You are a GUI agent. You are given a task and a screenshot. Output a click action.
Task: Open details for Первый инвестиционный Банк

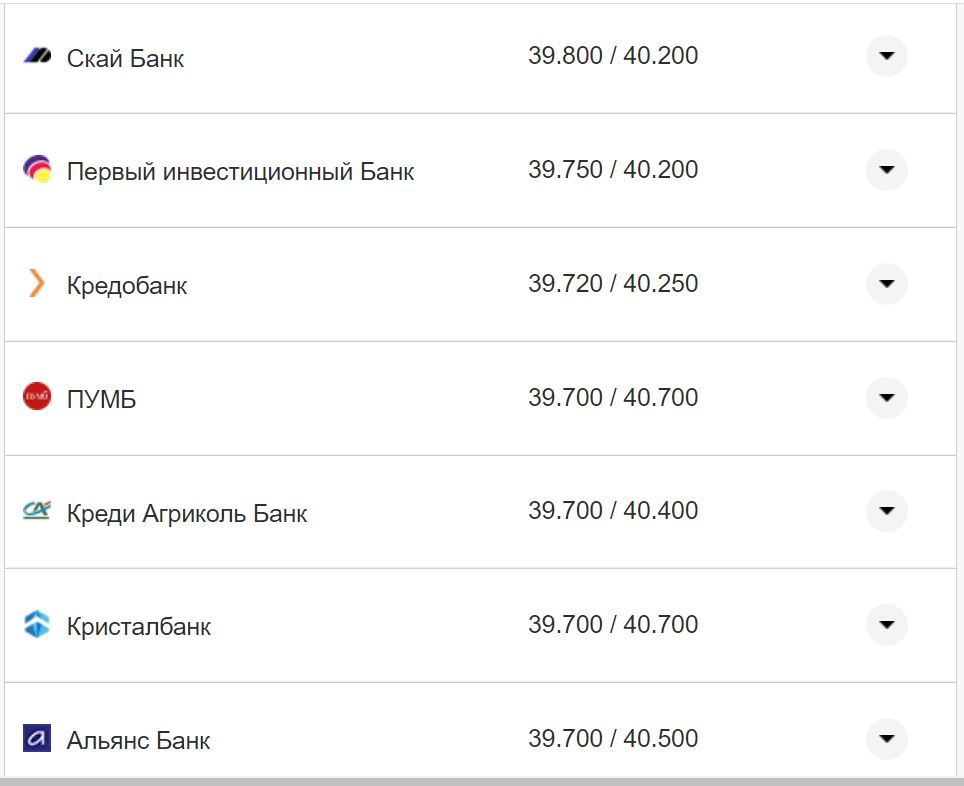point(886,170)
